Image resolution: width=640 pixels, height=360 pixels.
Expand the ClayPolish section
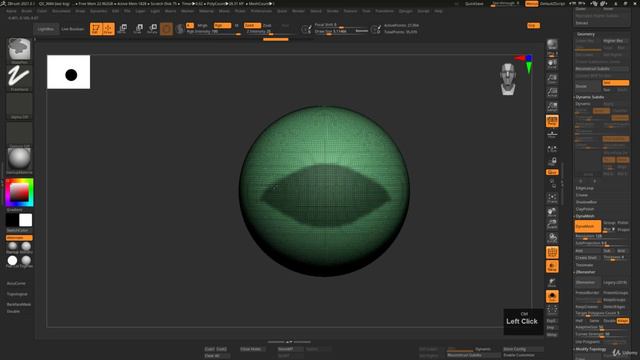584,209
